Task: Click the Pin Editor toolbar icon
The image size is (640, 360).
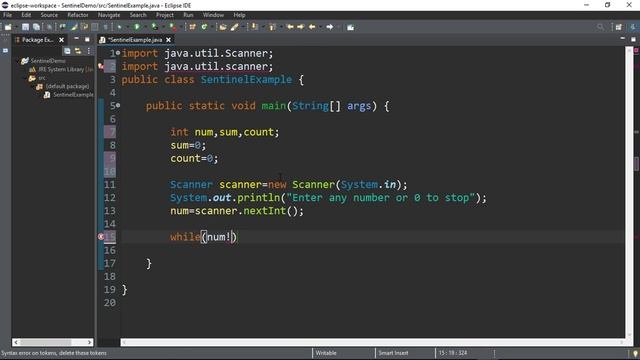Action: [350, 27]
